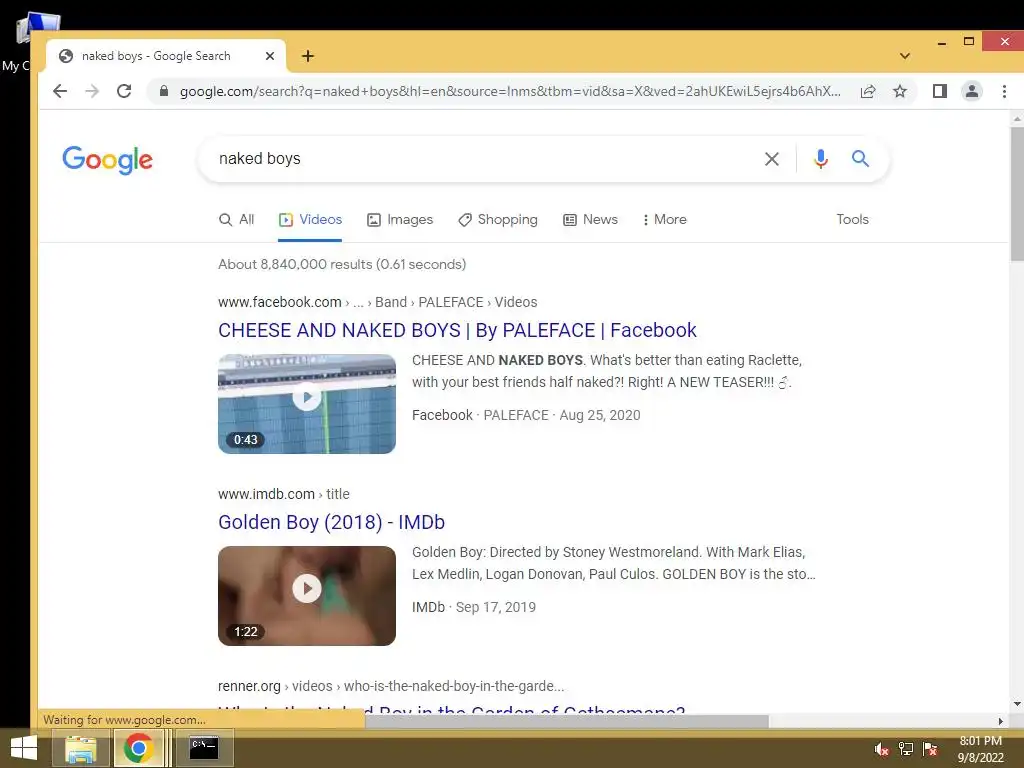1024x768 pixels.
Task: Click the Chrome taskbar icon
Action: point(138,748)
